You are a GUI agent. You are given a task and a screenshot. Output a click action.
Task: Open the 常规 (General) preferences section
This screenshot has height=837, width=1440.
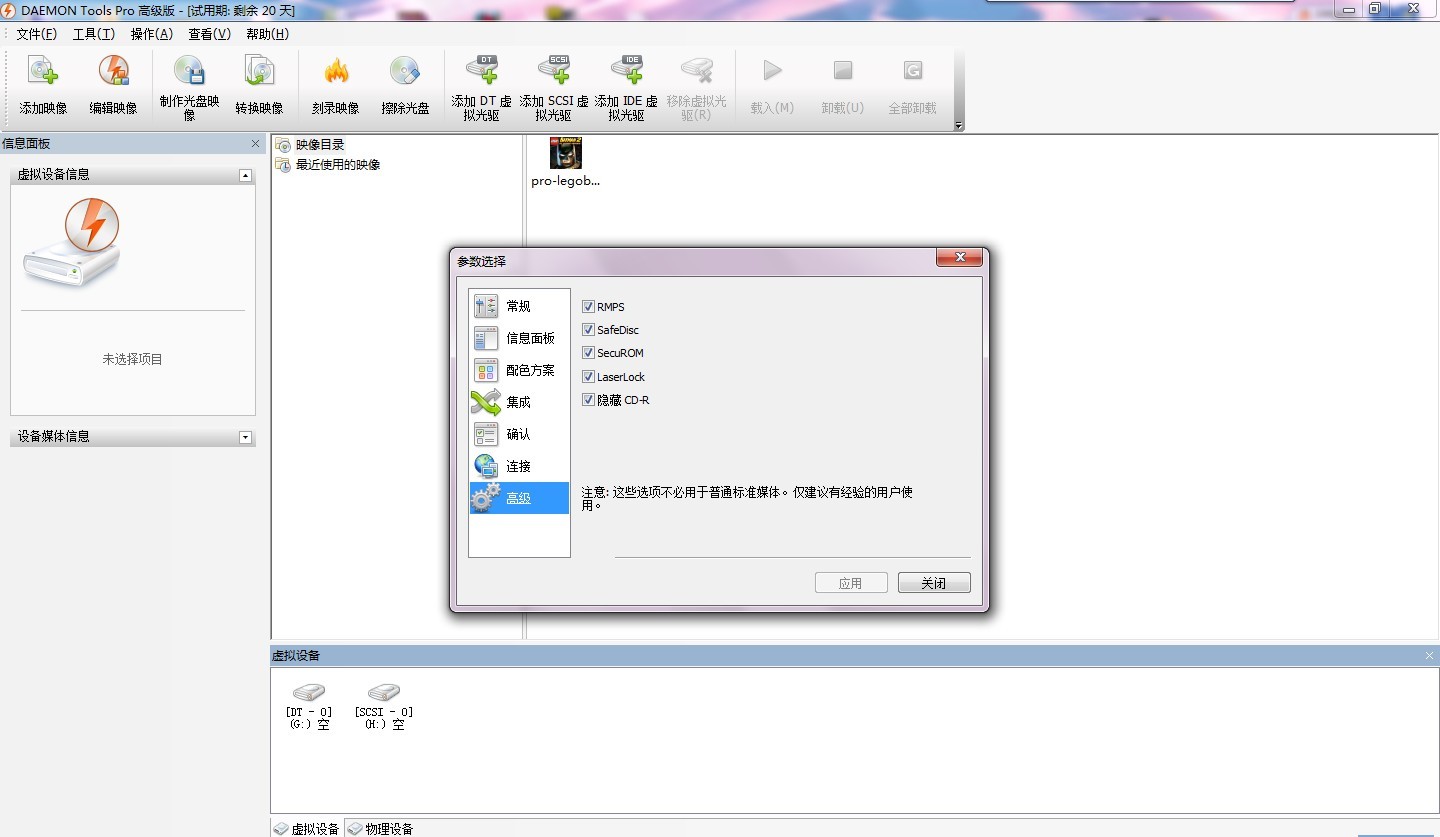pos(519,306)
